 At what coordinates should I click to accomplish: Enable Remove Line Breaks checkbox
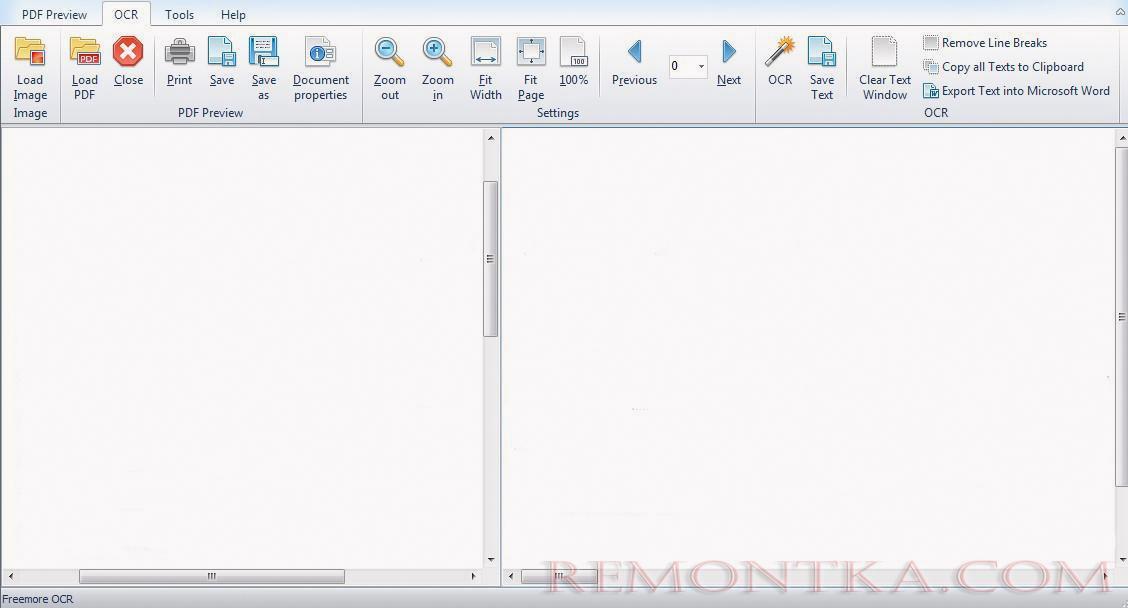point(931,43)
